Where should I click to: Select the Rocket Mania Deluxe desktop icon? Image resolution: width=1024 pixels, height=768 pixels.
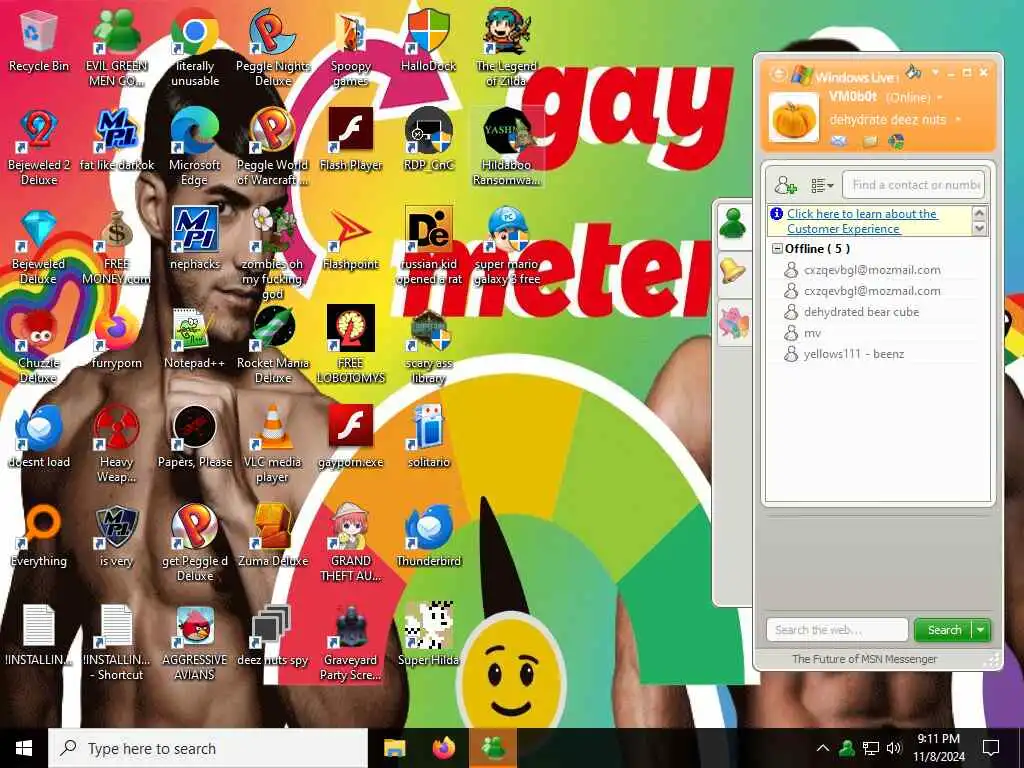point(272,345)
